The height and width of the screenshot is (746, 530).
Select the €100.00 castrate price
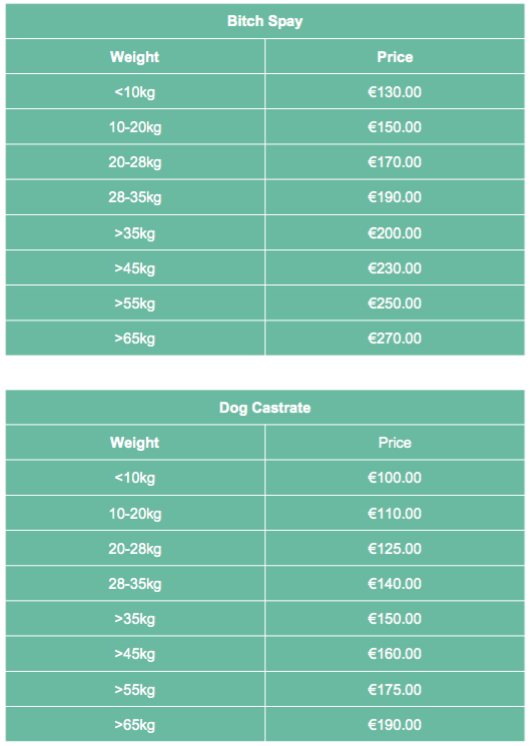tap(394, 478)
